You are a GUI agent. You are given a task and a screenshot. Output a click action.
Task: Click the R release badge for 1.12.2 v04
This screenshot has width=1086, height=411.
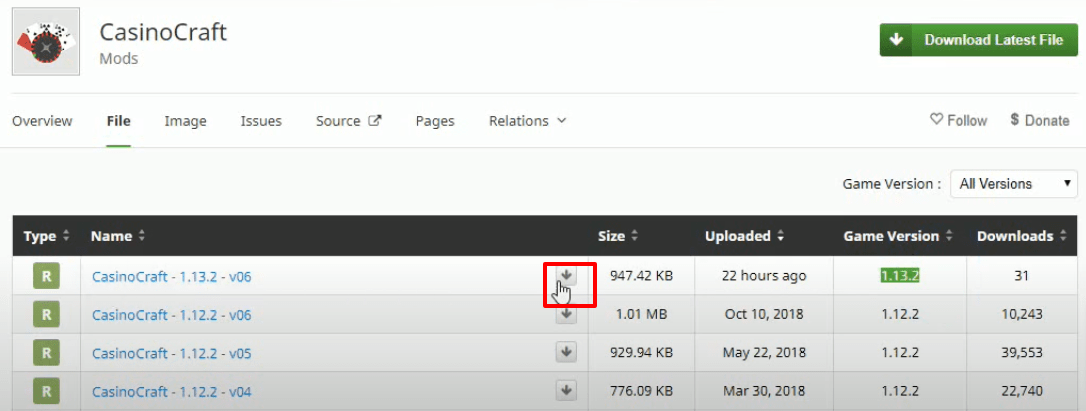46,391
